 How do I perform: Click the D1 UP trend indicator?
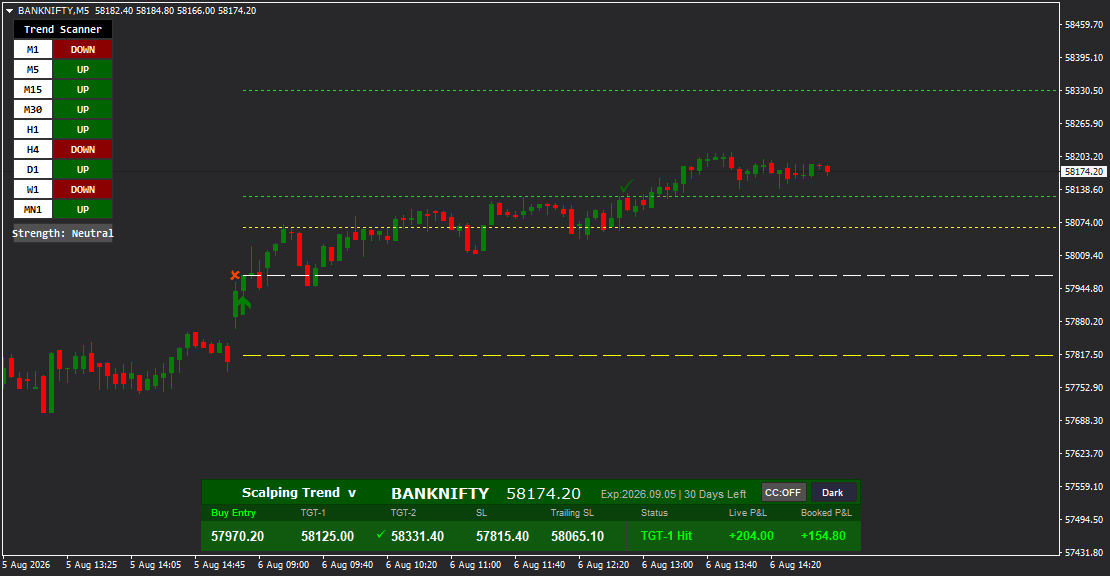[x=83, y=169]
